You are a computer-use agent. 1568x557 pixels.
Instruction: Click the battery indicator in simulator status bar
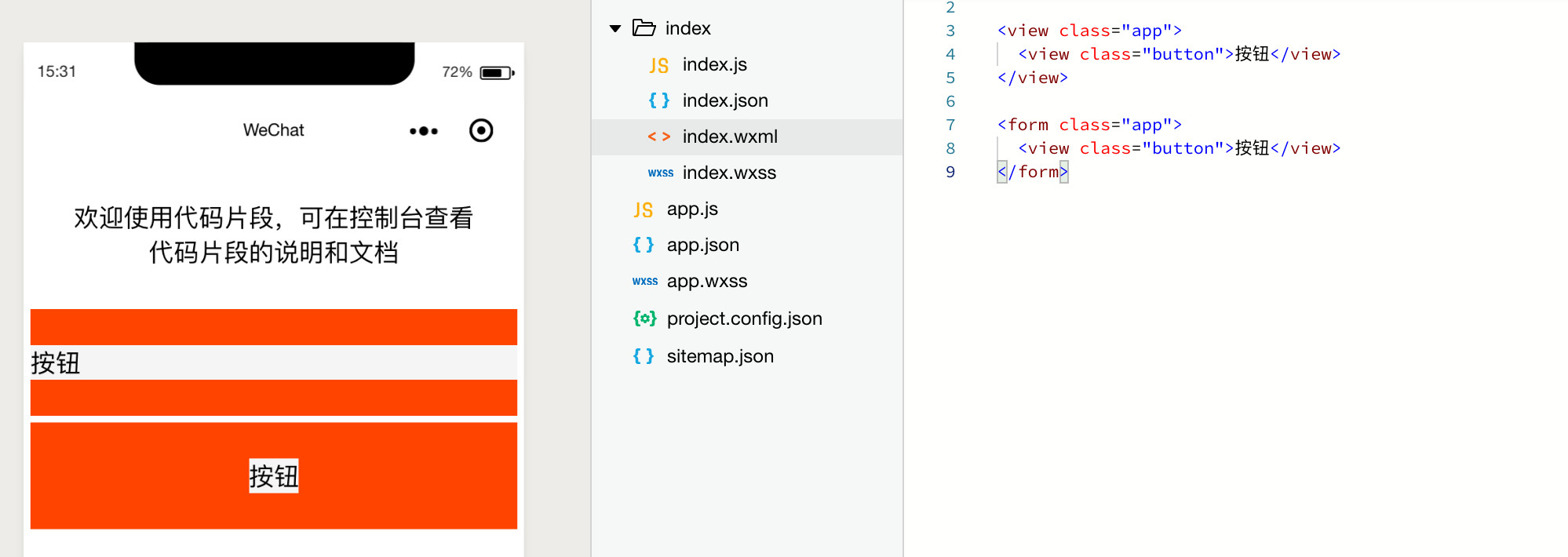click(x=496, y=73)
